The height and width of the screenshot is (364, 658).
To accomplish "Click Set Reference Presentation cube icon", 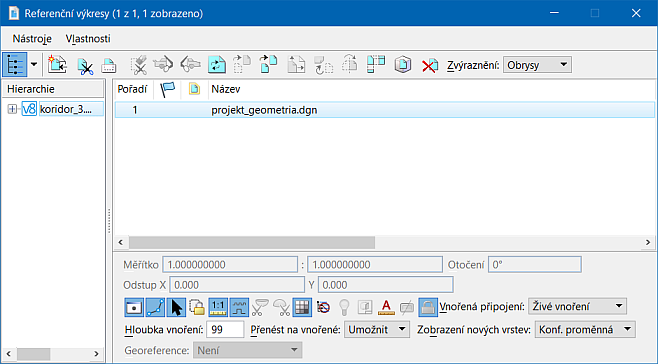I will [x=403, y=65].
